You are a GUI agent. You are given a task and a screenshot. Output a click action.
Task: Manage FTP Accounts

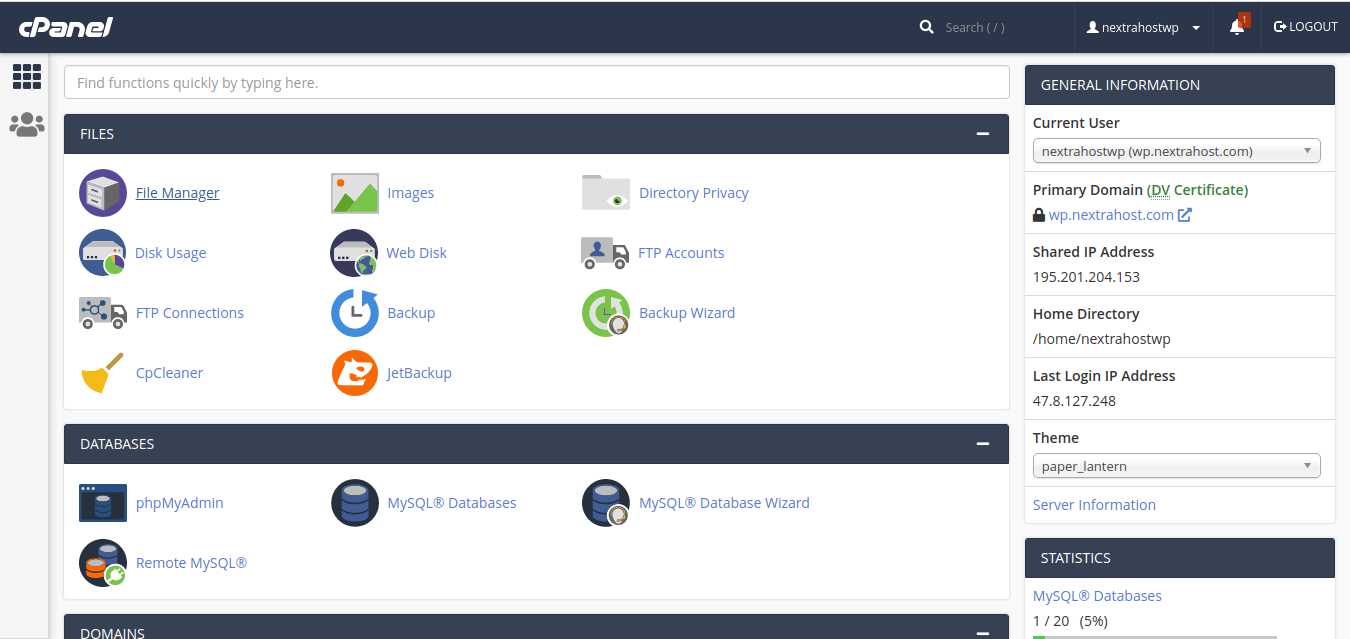point(681,252)
